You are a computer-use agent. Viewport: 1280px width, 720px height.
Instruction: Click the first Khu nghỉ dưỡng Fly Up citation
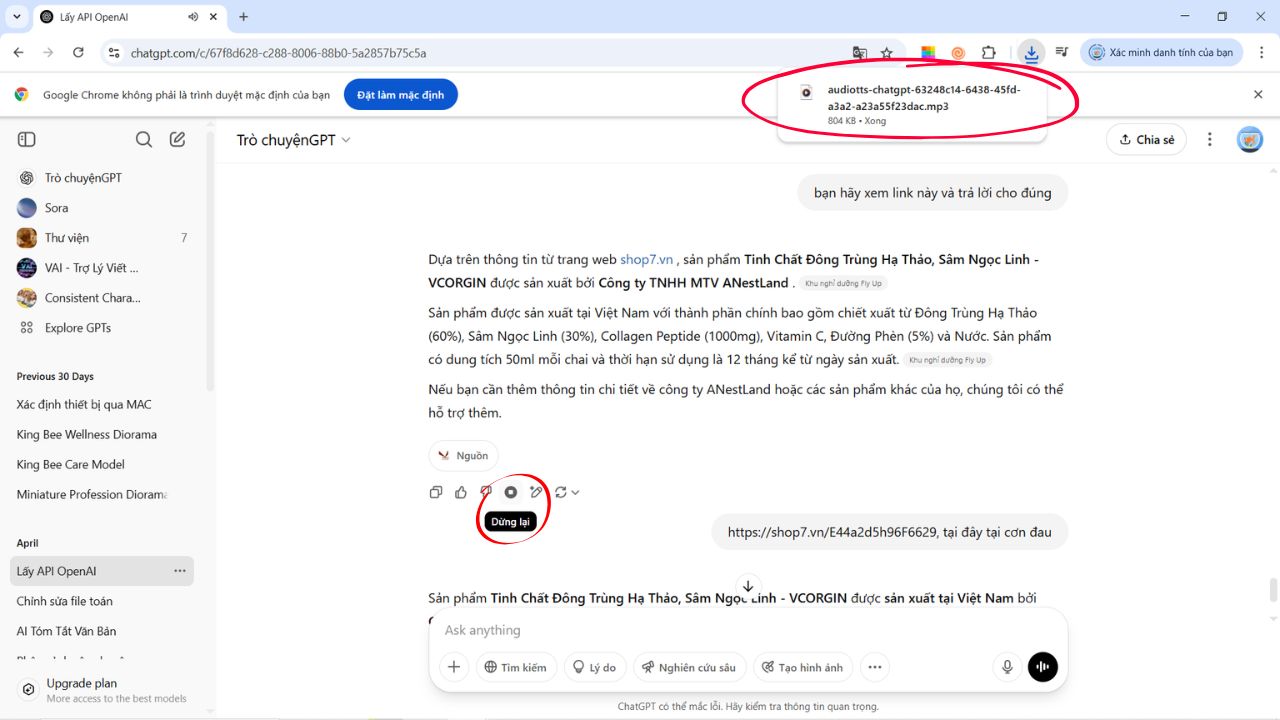point(843,284)
